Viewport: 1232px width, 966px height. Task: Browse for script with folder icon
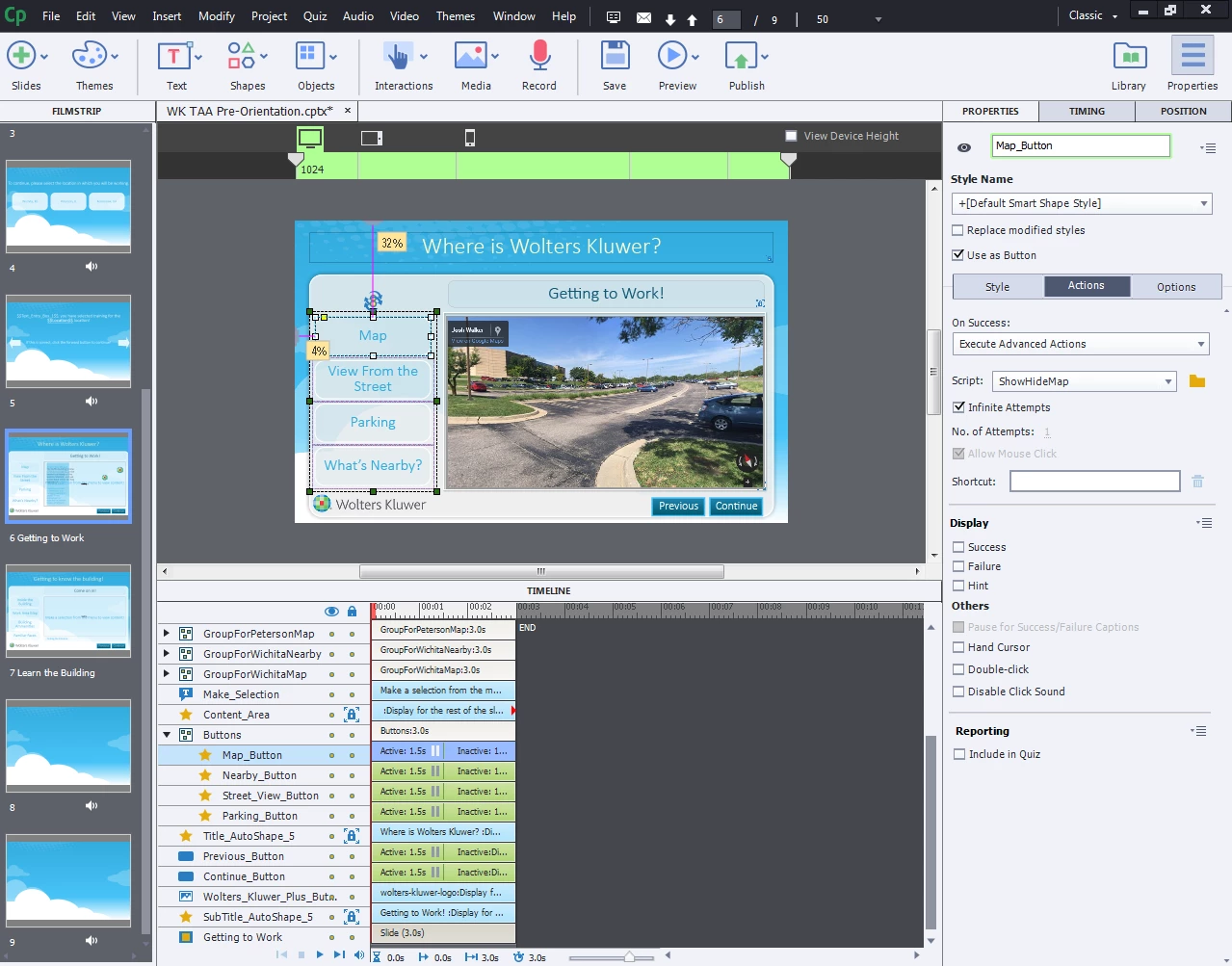pyautogui.click(x=1197, y=381)
